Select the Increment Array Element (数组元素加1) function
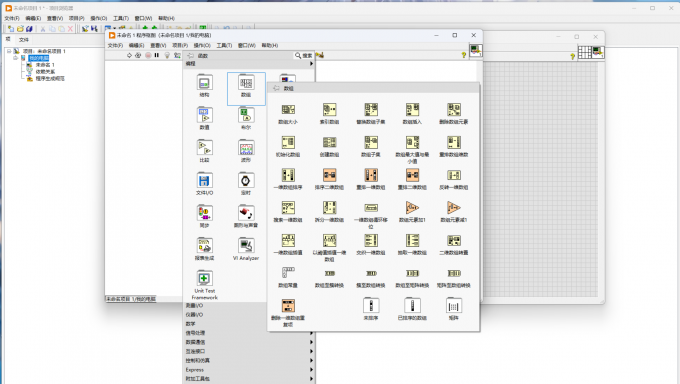Viewport: 680px width, 384px height. [x=412, y=212]
